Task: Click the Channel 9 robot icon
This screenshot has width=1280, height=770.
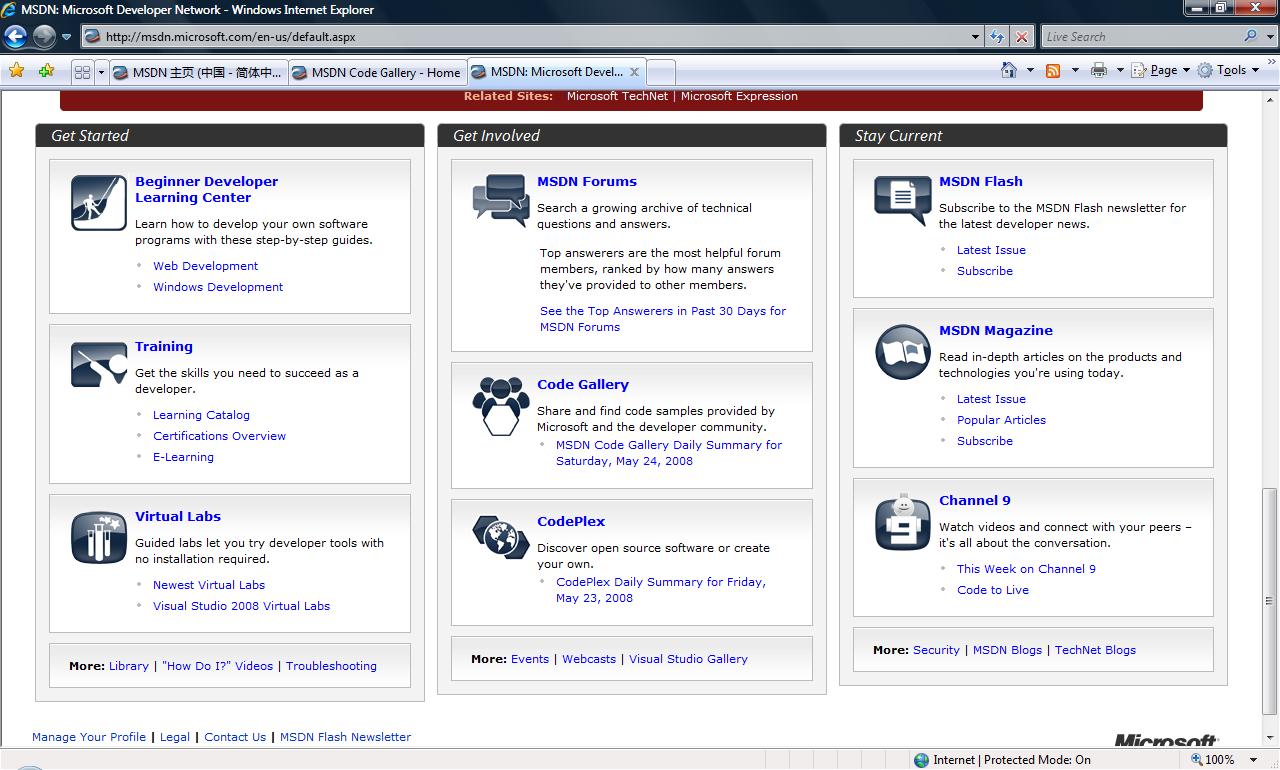Action: click(x=902, y=522)
